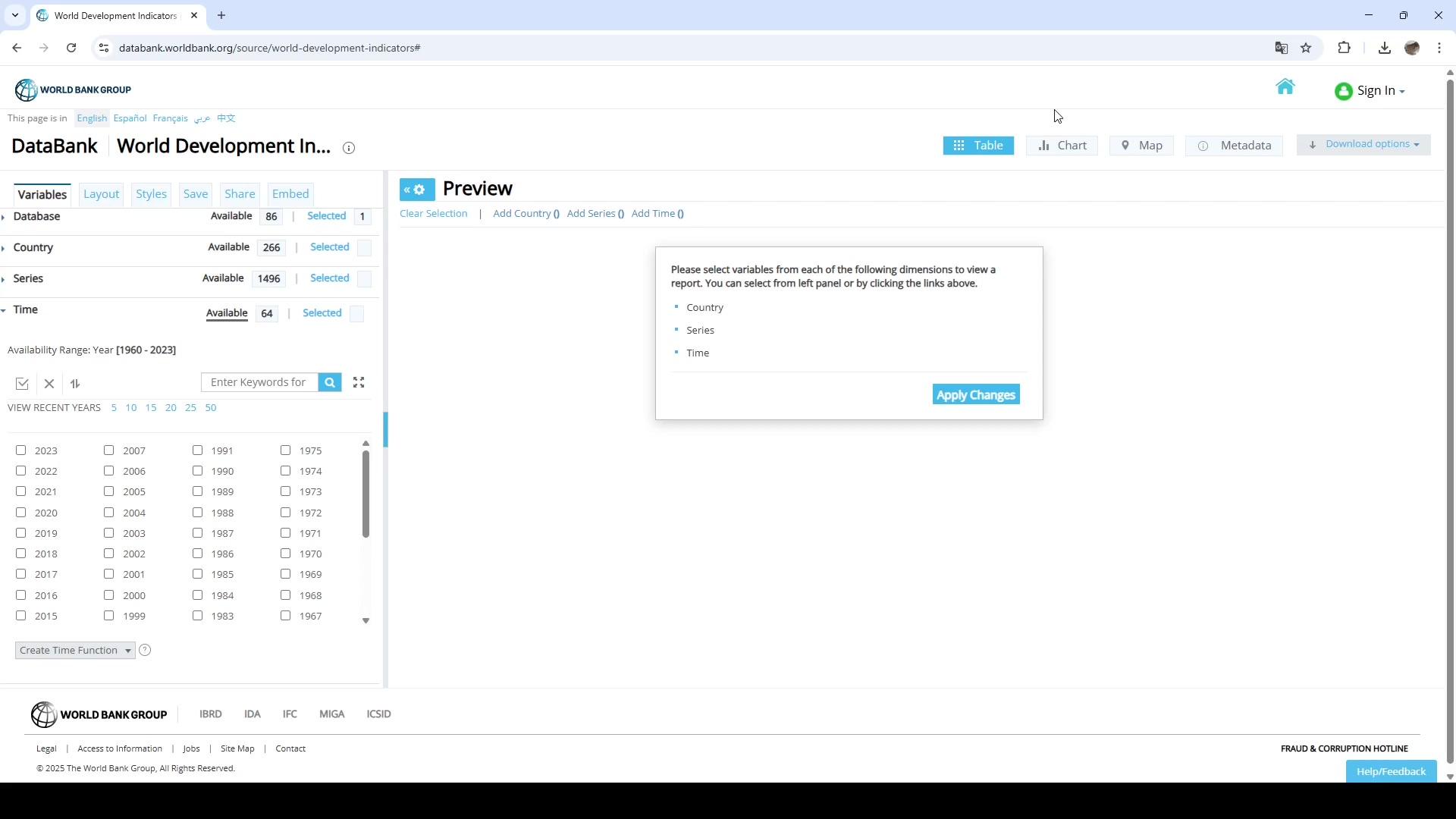Select the 1990 year checkbox
The image size is (1456, 819).
click(x=198, y=470)
